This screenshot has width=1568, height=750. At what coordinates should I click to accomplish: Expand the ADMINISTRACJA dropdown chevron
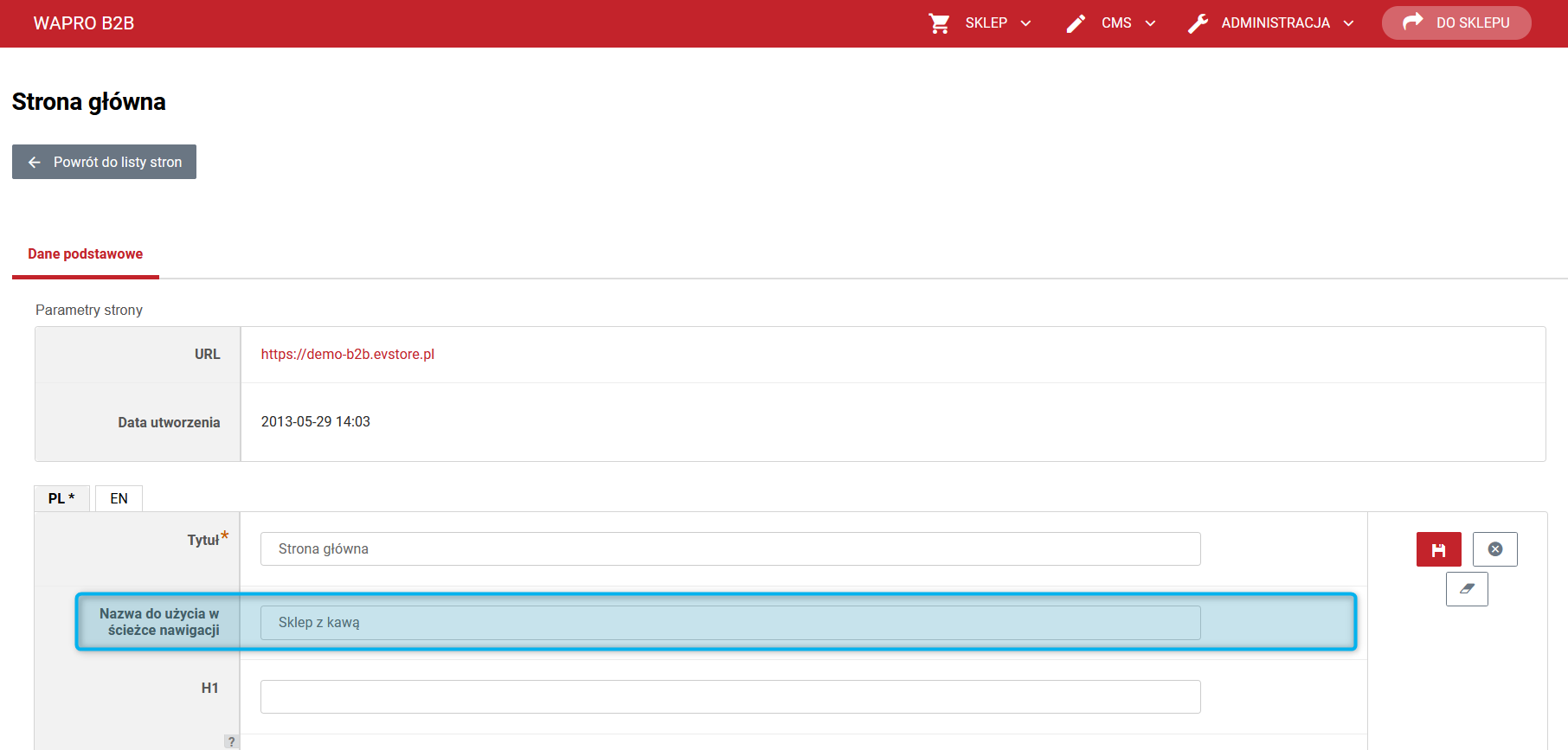pos(1348,23)
